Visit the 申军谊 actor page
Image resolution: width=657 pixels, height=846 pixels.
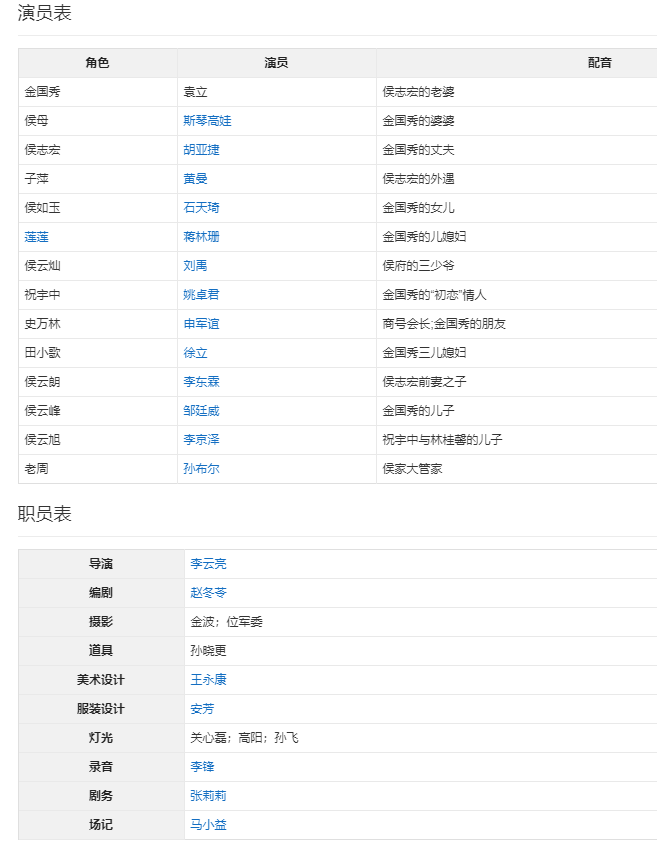[201, 324]
